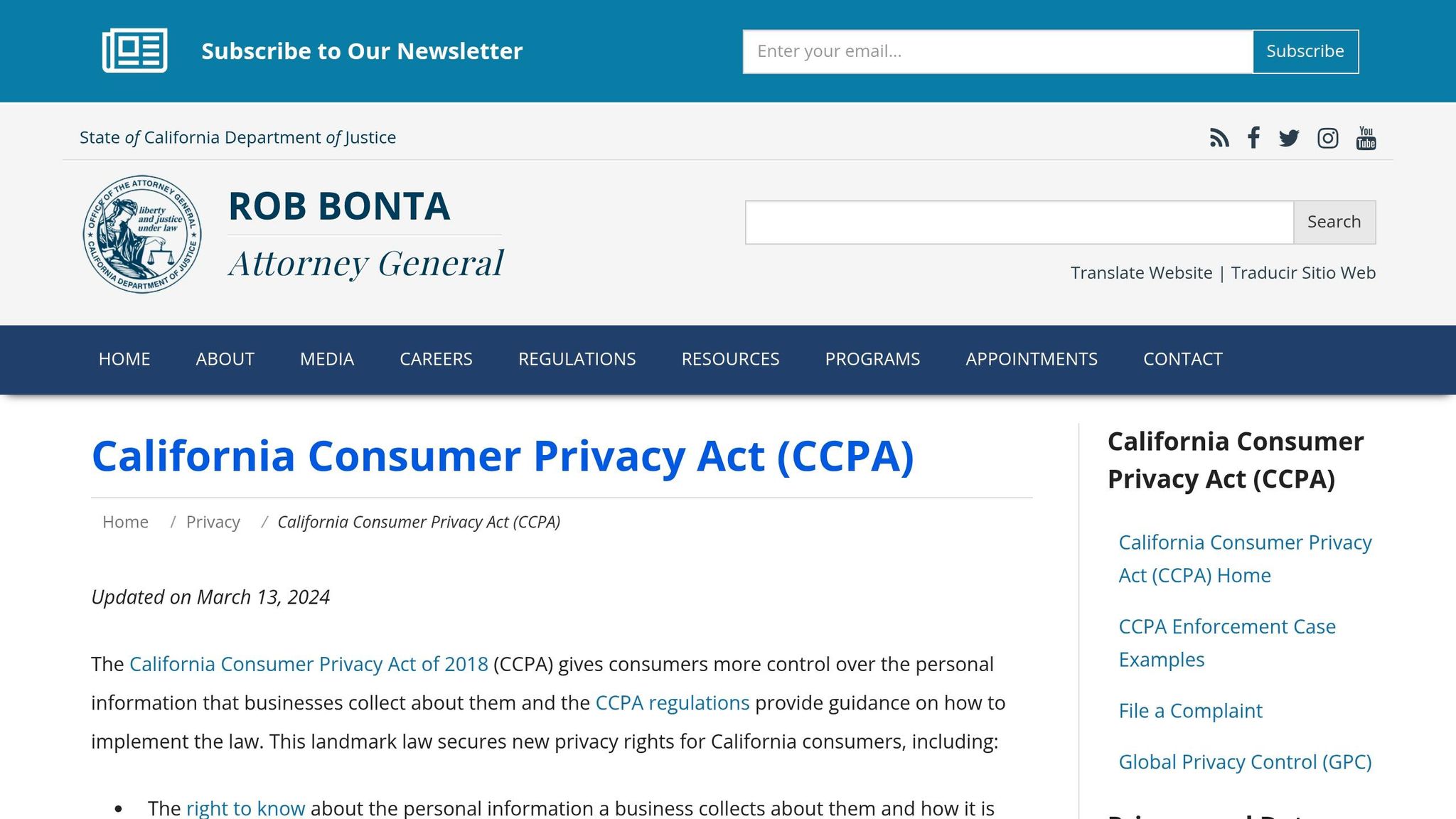Select Privacy in the breadcrumb trail
Viewport: 1456px width, 819px height.
(213, 521)
